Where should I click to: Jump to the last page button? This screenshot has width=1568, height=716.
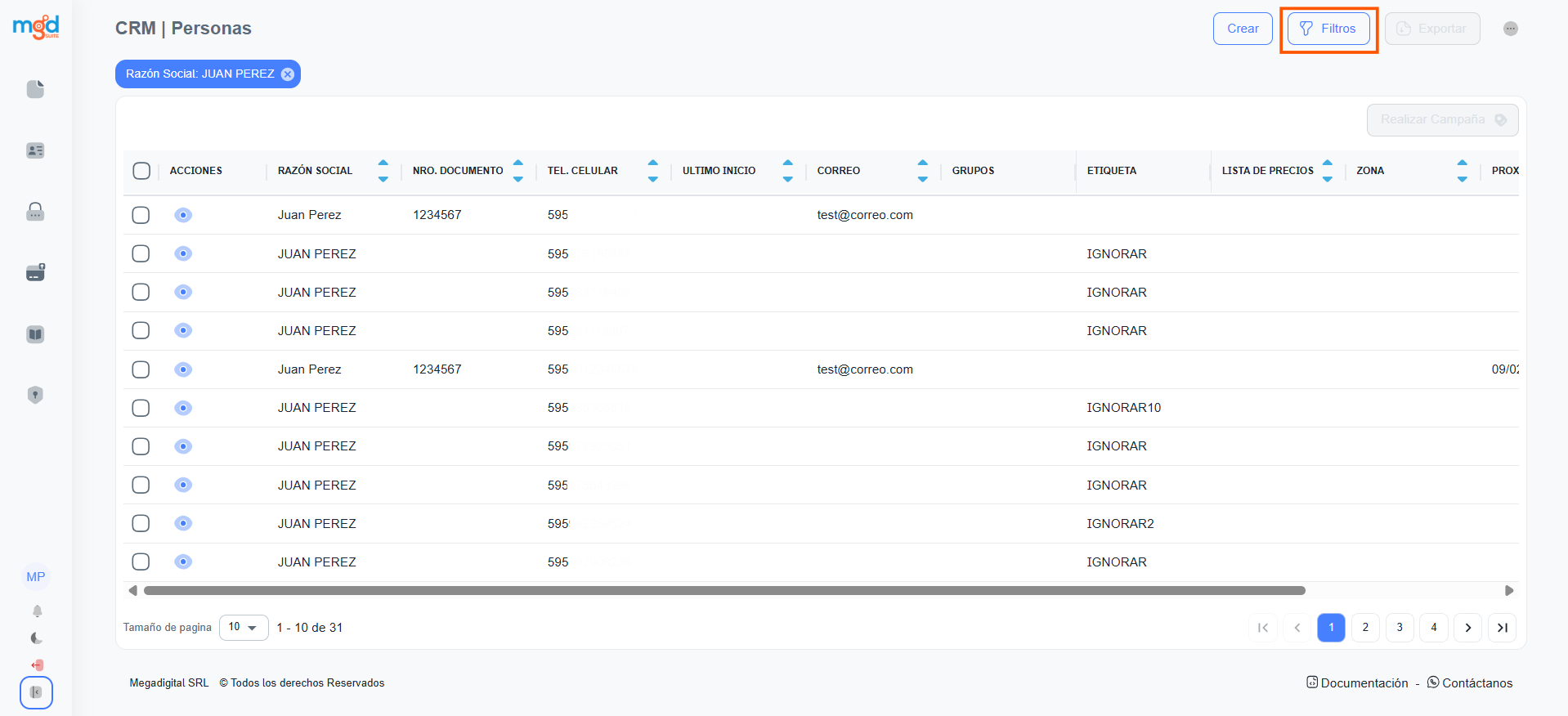[x=1502, y=628]
